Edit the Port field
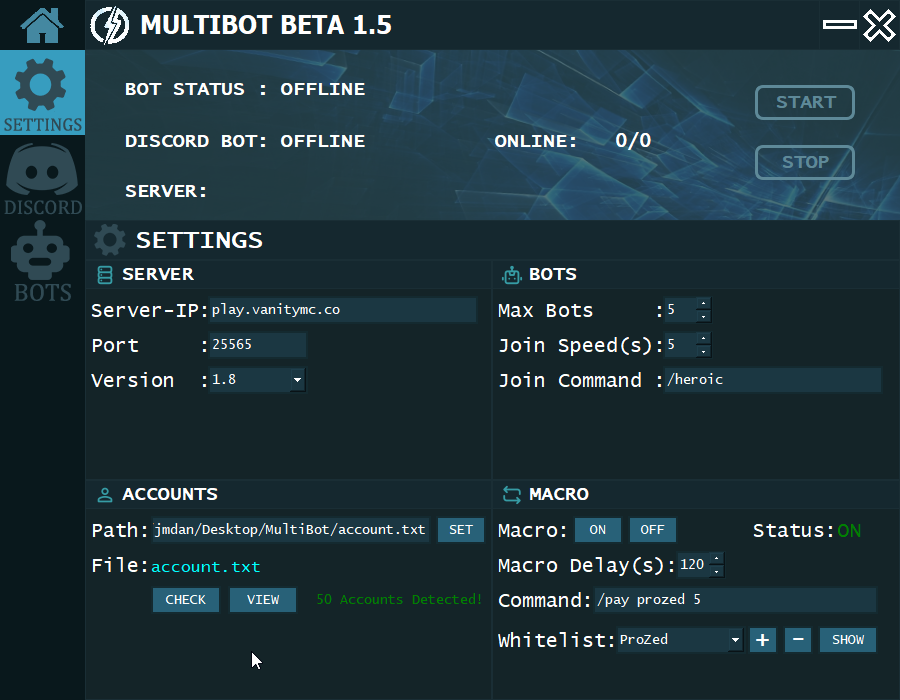This screenshot has width=900, height=700. tap(258, 345)
